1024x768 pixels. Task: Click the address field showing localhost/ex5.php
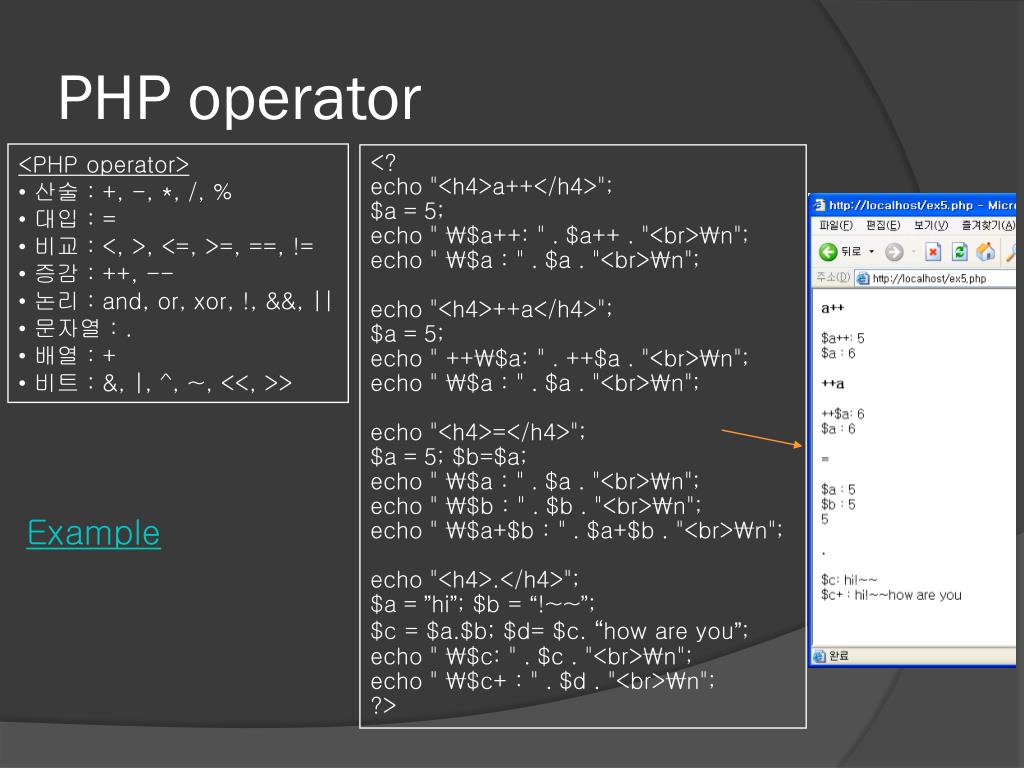tap(935, 279)
